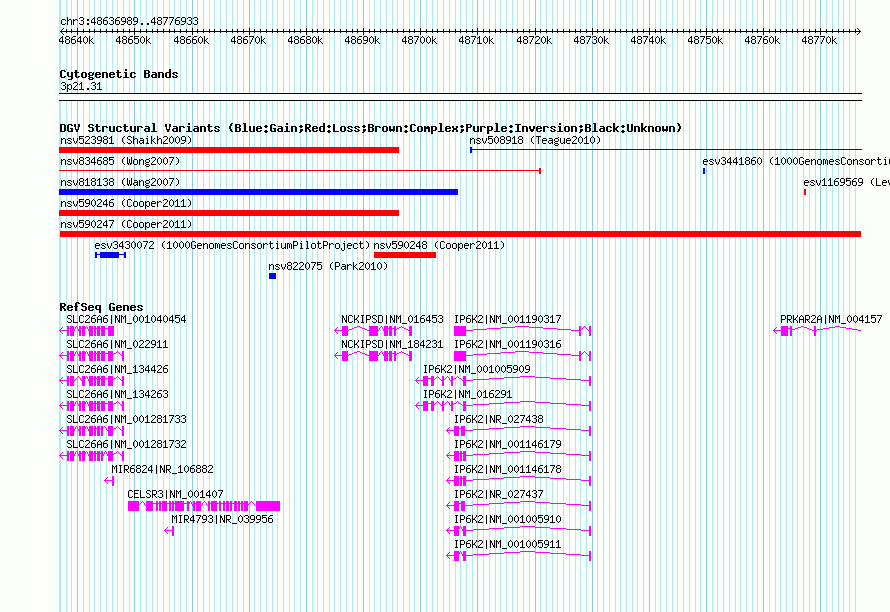Select the CELSR3 NM_001407 gene glyph
The width and height of the screenshot is (890, 612).
point(204,506)
